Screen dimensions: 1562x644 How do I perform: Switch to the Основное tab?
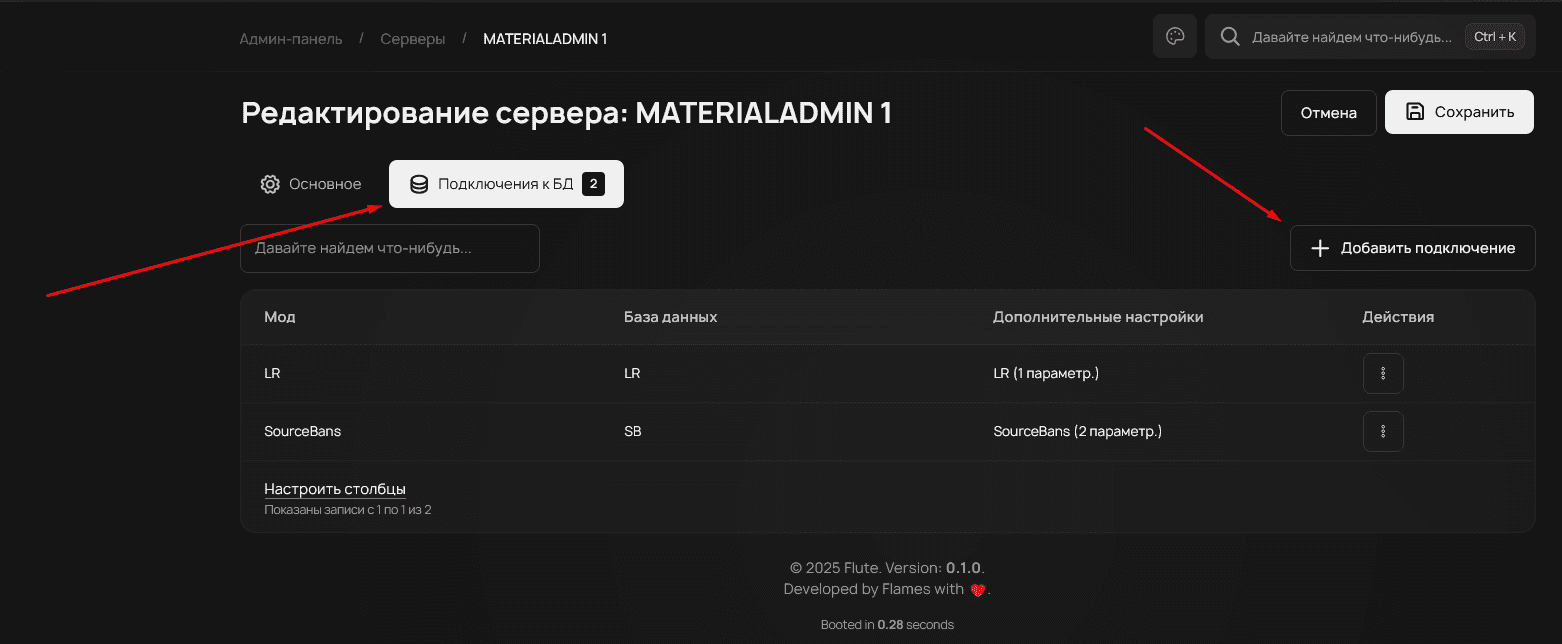[311, 184]
